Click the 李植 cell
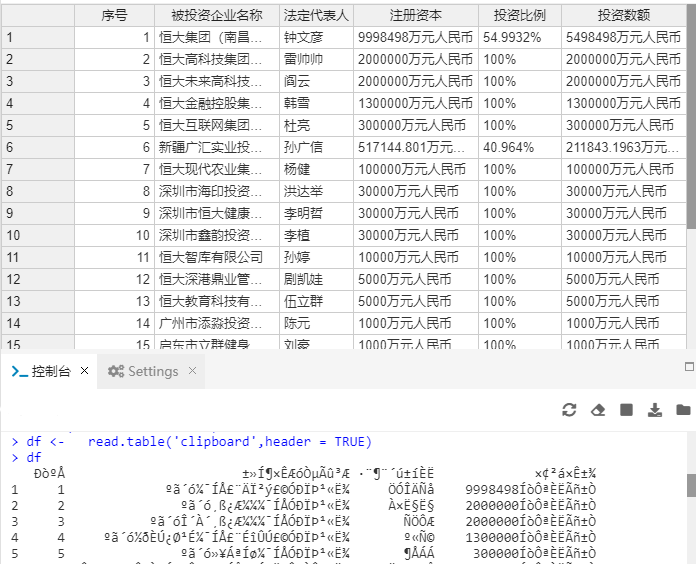The height and width of the screenshot is (564, 696). click(x=316, y=235)
